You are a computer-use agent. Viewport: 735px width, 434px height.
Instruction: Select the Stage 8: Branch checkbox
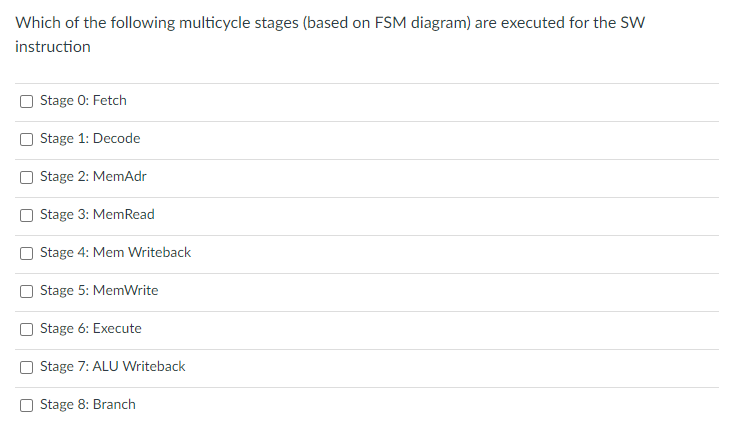coord(26,405)
